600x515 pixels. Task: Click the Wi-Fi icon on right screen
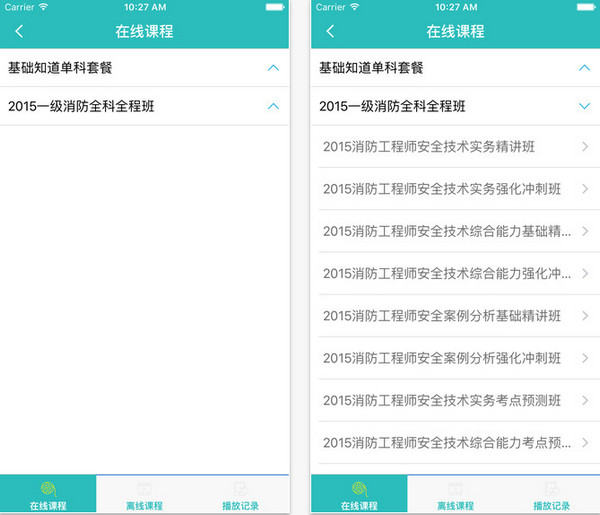[355, 7]
